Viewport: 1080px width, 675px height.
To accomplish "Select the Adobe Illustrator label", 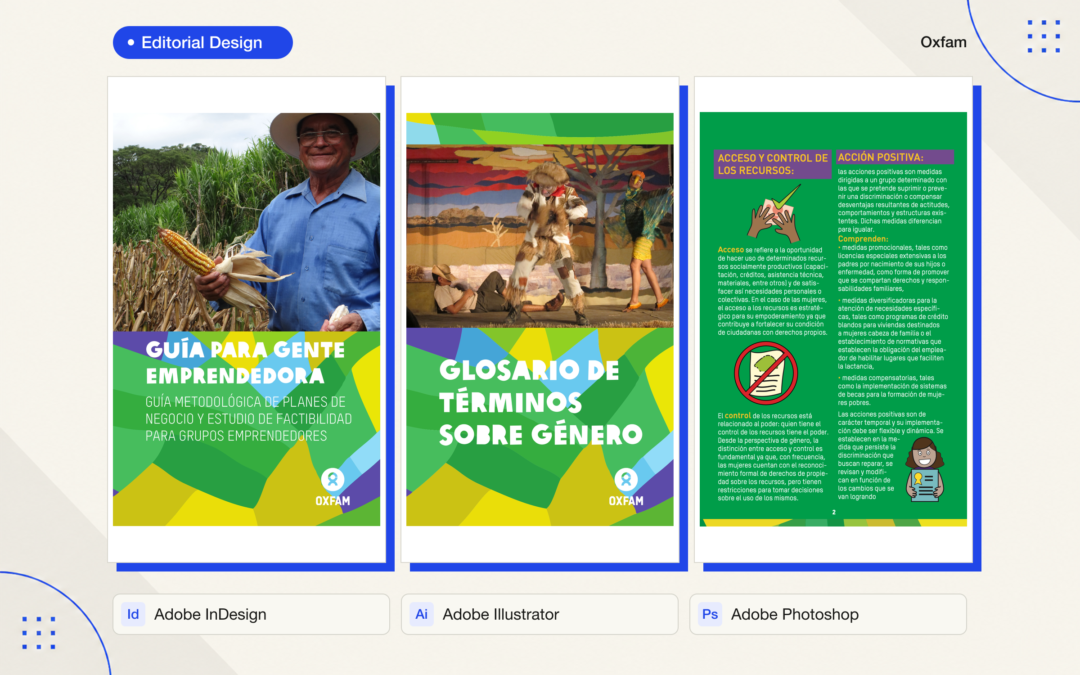I will [501, 614].
